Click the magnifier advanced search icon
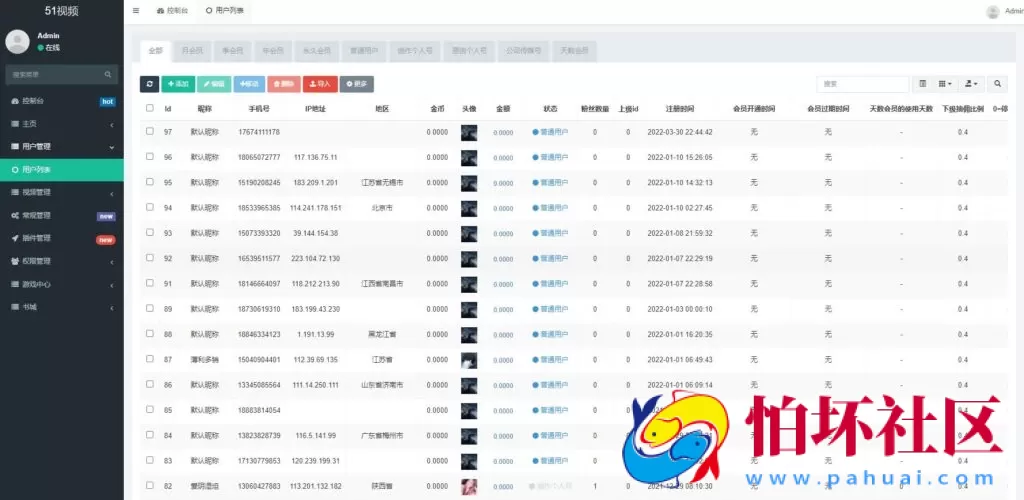Screen dimensions: 1024x500 [x=997, y=84]
